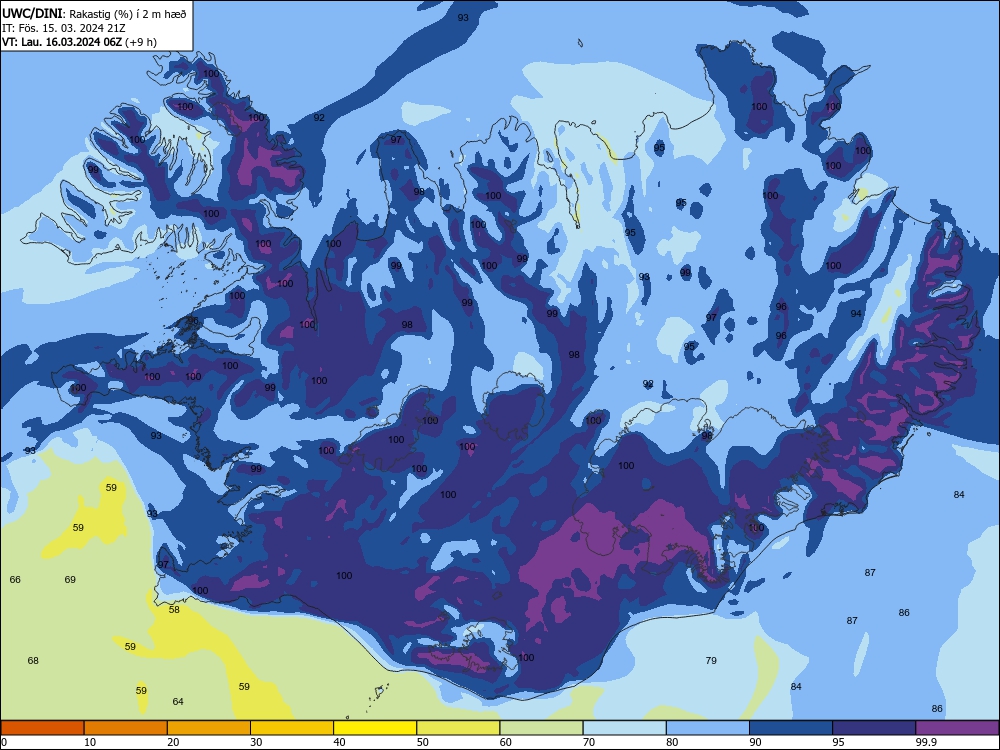1000x750 pixels.
Task: Click the 'VT: Lau. 16.03.2024 06Z (+9 h)' line
Action: (x=80, y=42)
